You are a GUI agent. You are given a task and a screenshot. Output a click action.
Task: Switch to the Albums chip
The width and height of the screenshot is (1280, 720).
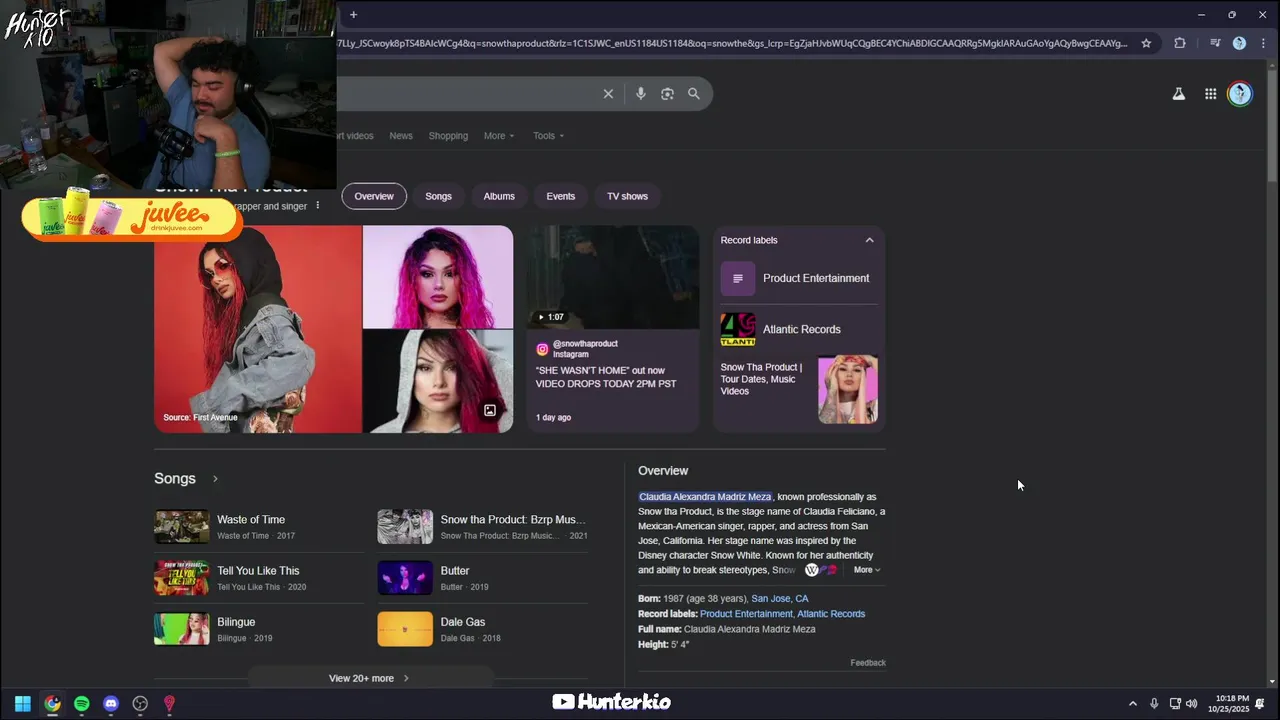[x=499, y=196]
